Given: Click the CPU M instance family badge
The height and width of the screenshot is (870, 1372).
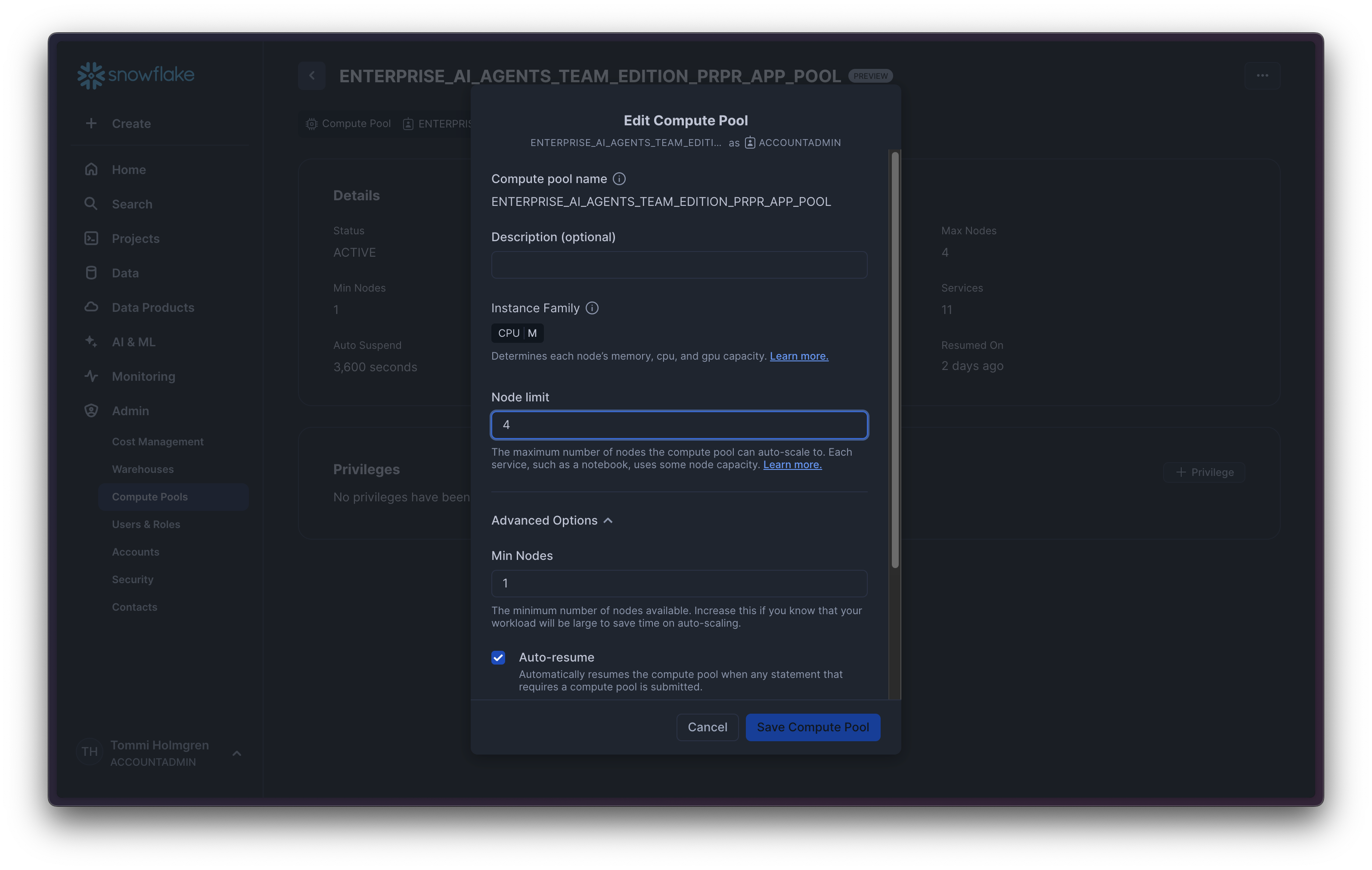Looking at the screenshot, I should pyautogui.click(x=517, y=333).
